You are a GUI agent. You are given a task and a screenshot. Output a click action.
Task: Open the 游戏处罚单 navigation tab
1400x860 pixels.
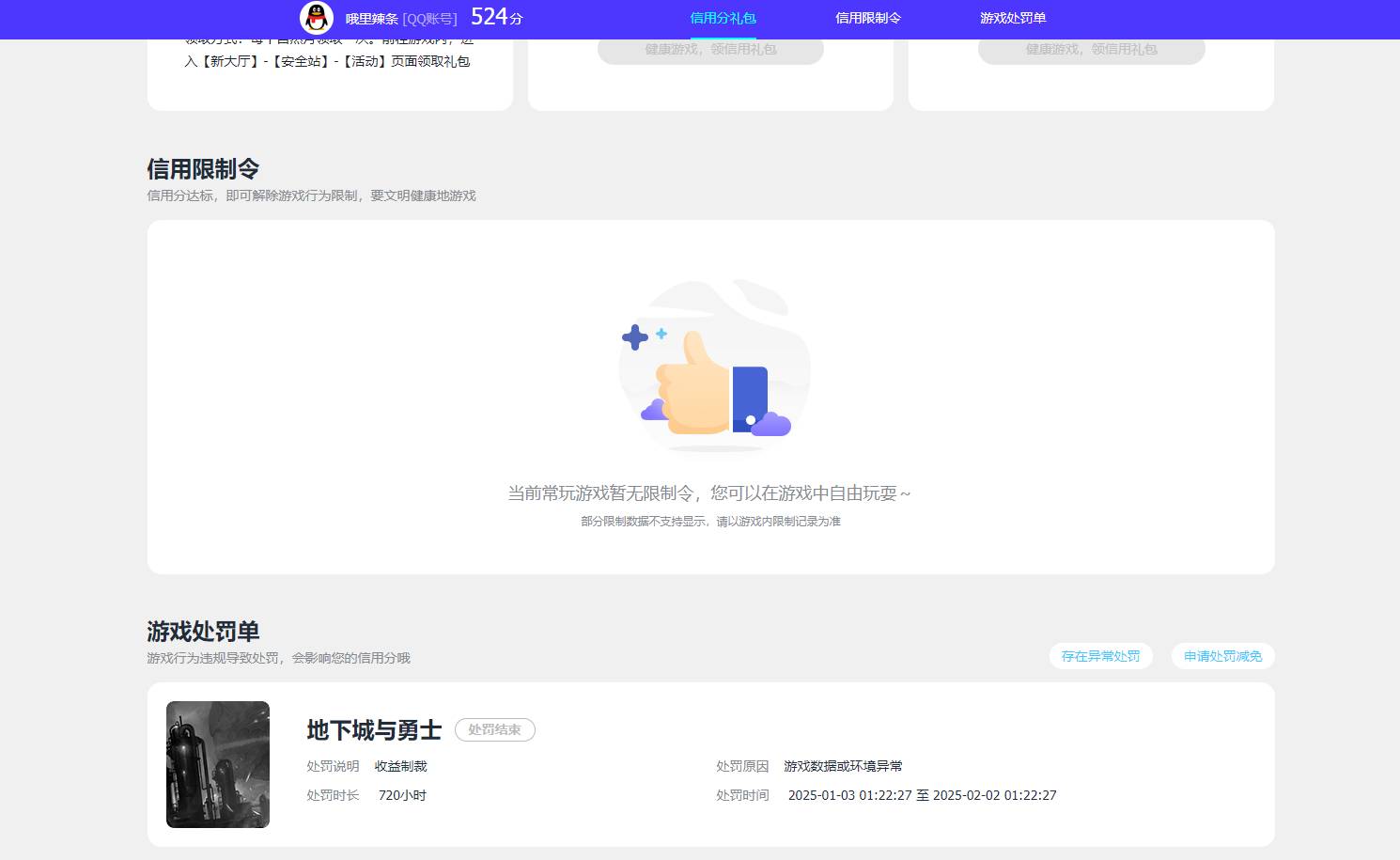1012,17
